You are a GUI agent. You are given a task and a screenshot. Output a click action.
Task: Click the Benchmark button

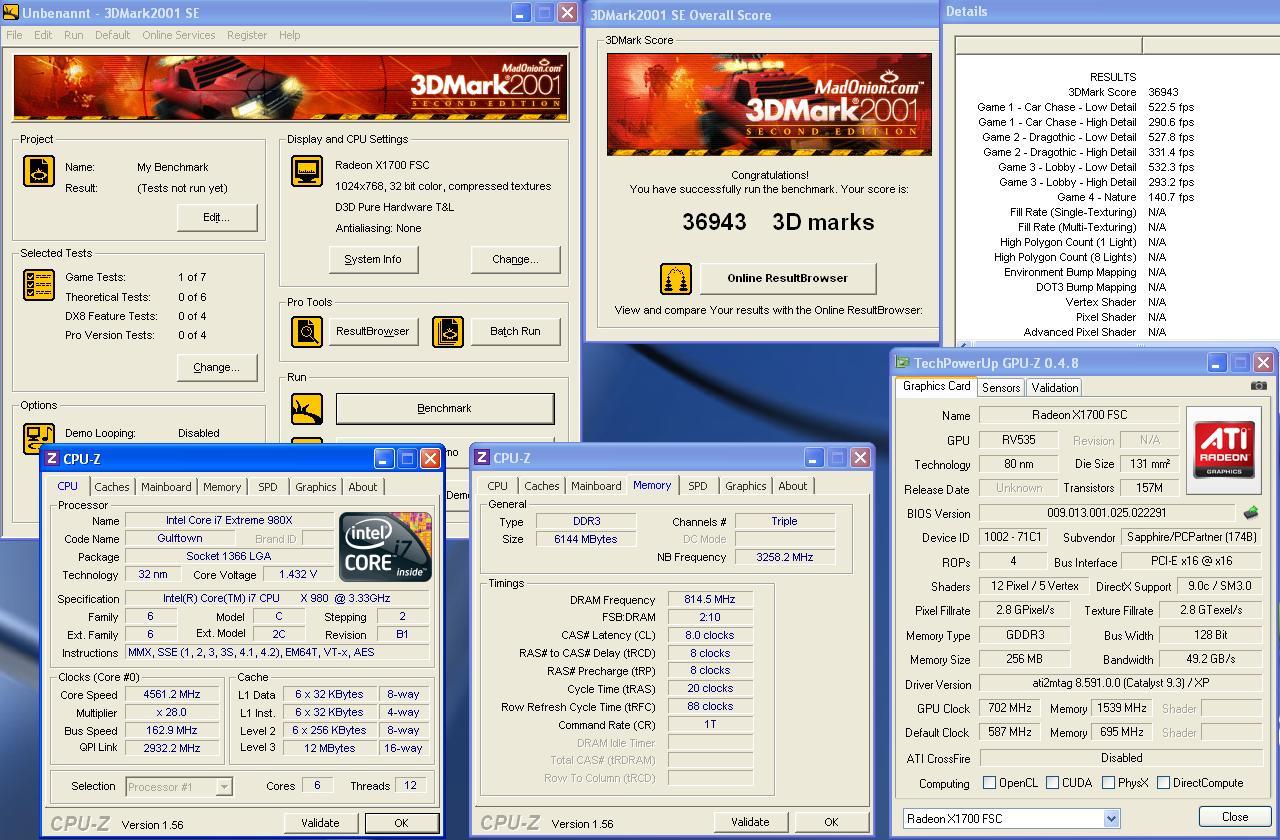444,408
